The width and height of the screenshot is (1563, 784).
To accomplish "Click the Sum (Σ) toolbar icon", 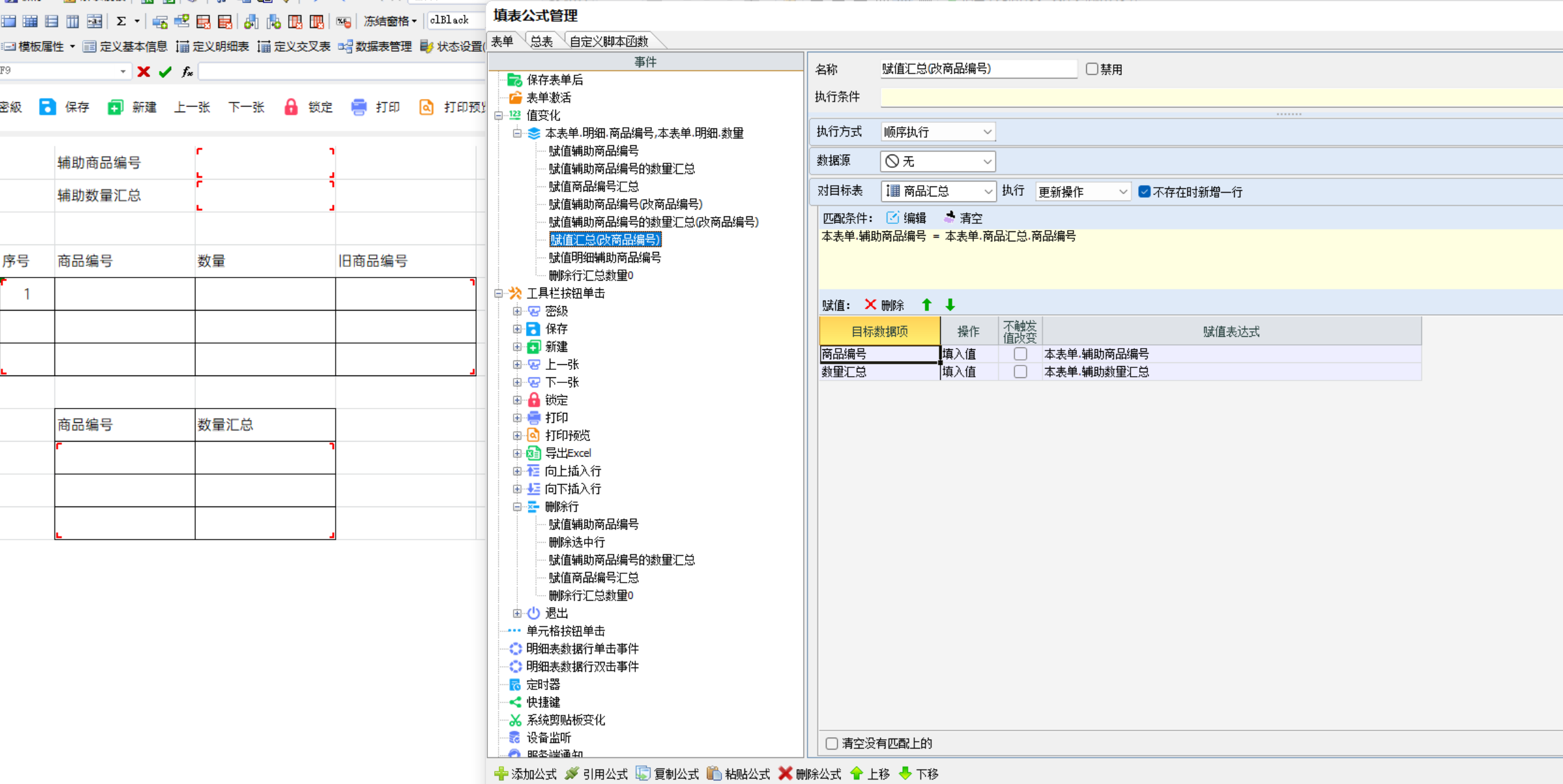I will (121, 21).
